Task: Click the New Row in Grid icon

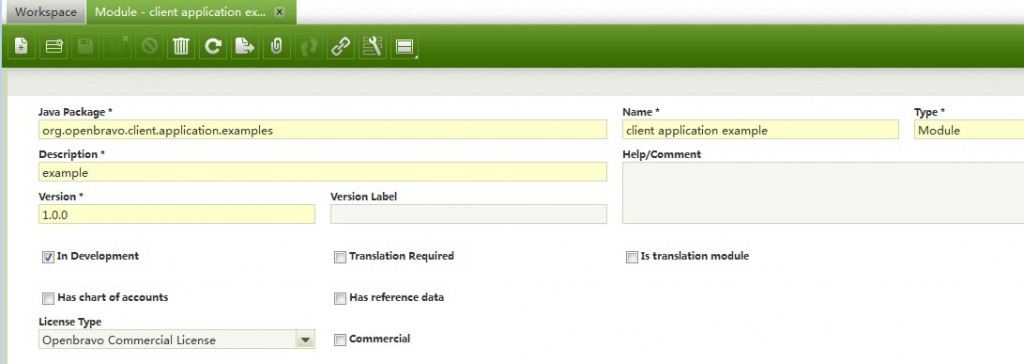Action: pyautogui.click(x=54, y=46)
